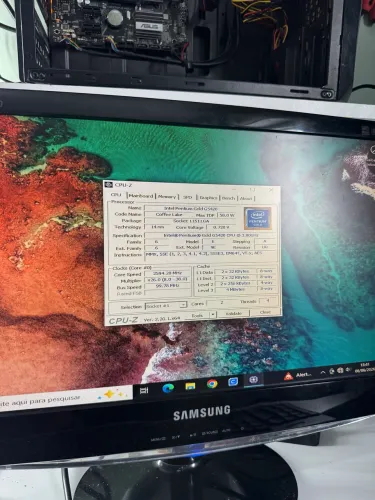
Task: Click the Core Speed value
Action: (x=167, y=273)
